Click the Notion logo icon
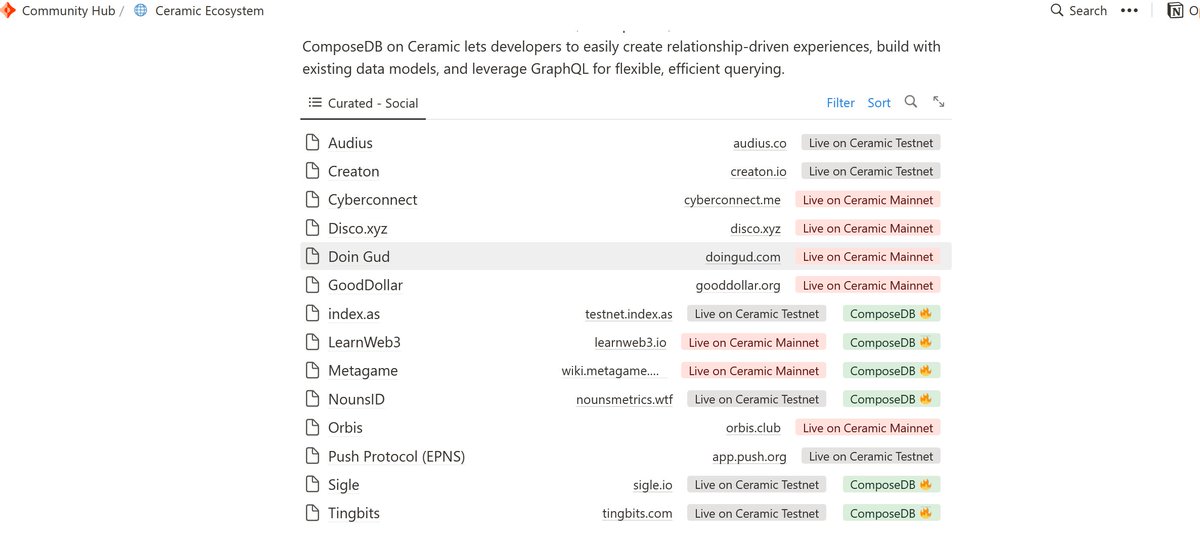Screen dimensions: 1200x544 1174,11
